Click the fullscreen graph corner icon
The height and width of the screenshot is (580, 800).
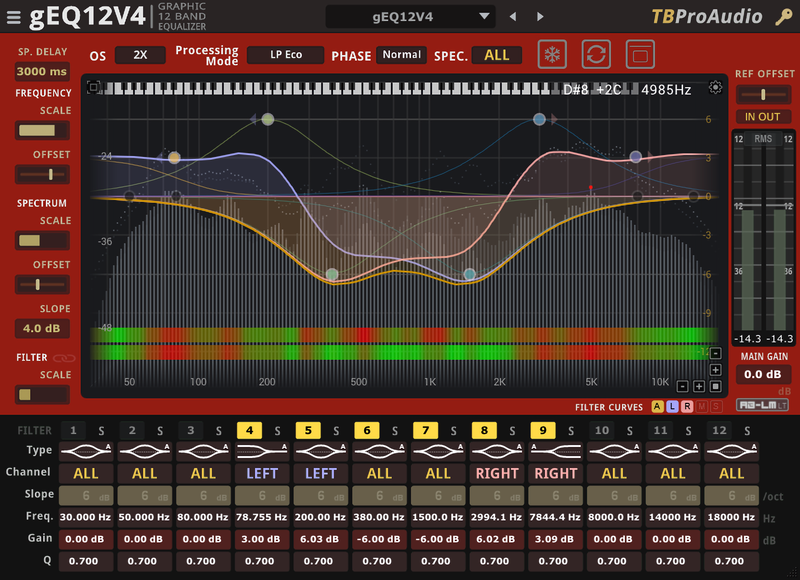[x=93, y=87]
